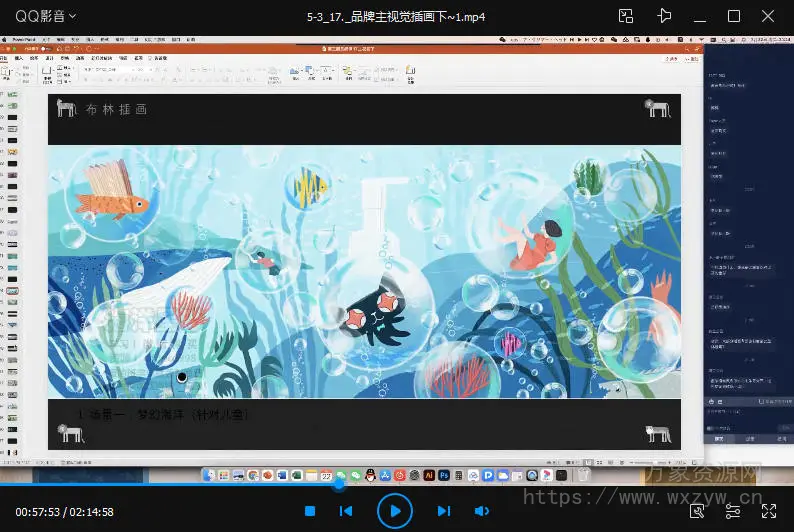Minimize the QQ影音 player window
The height and width of the screenshot is (532, 794).
(700, 16)
